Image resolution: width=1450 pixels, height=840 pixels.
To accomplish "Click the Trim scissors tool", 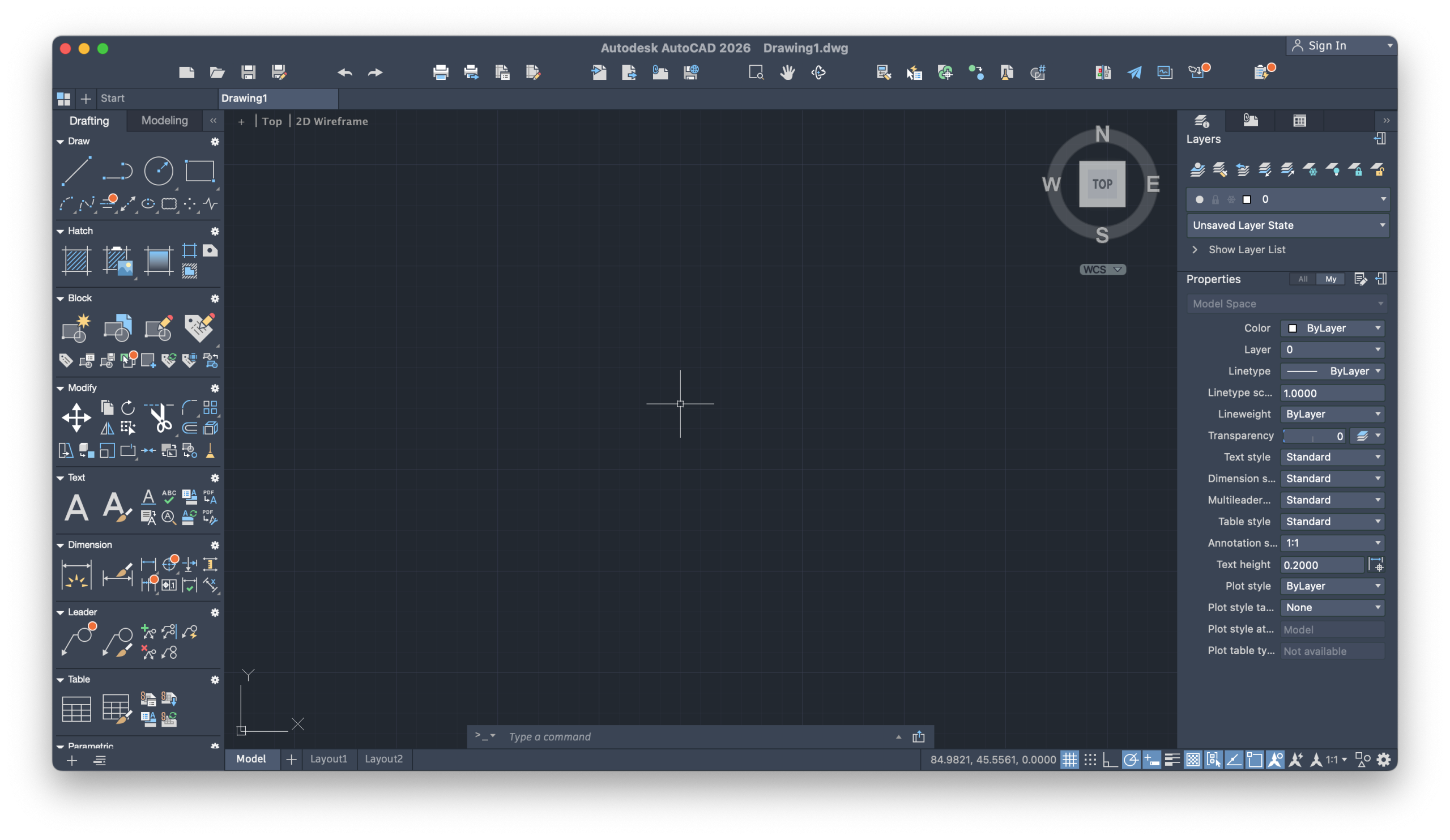I will pyautogui.click(x=160, y=418).
